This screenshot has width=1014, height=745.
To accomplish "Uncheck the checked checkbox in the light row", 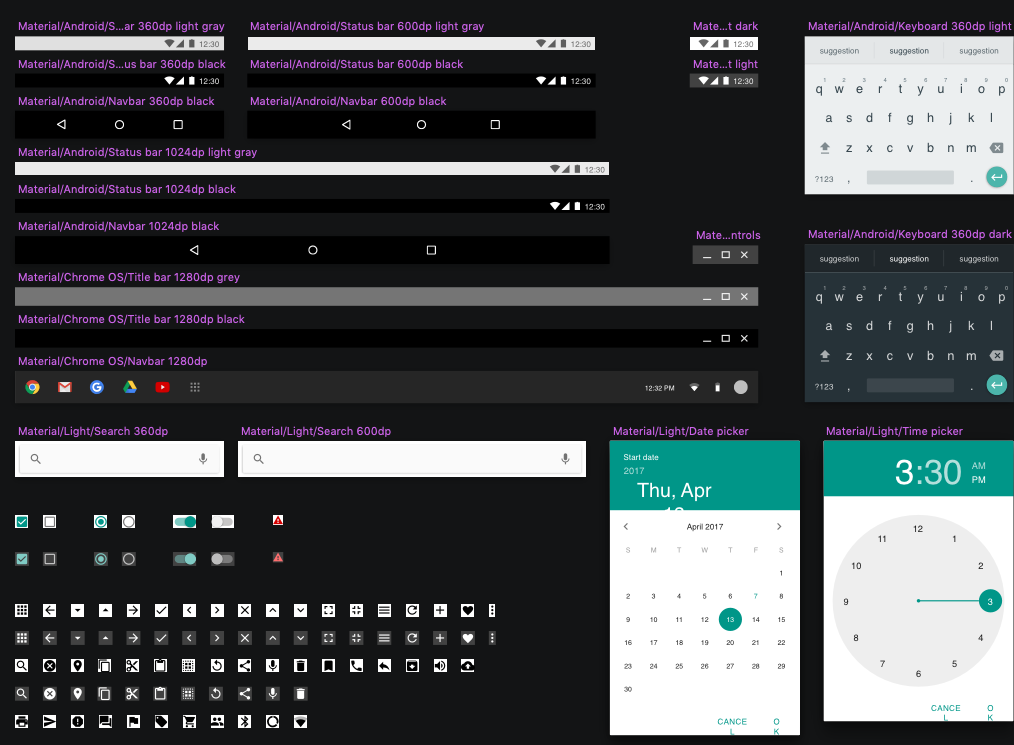I will [22, 521].
